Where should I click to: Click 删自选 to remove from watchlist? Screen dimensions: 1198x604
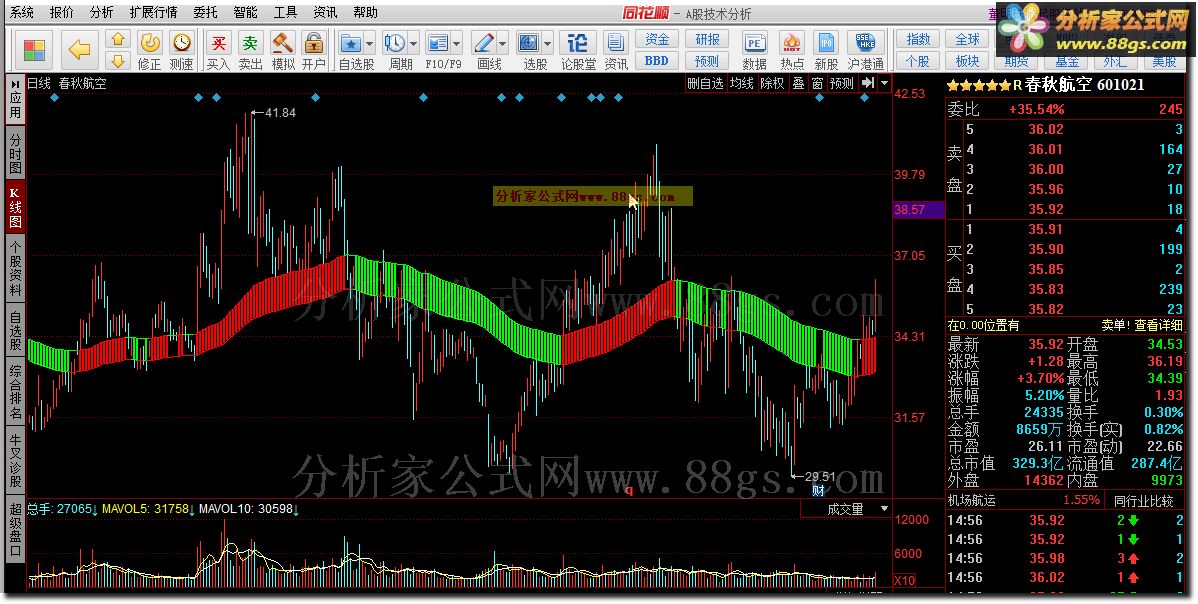704,83
